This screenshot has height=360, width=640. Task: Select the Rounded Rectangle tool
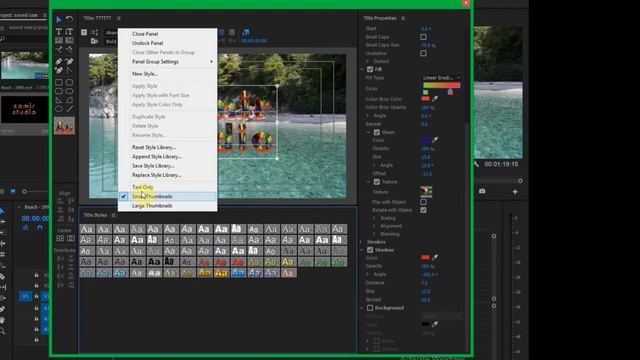pyautogui.click(x=69, y=91)
